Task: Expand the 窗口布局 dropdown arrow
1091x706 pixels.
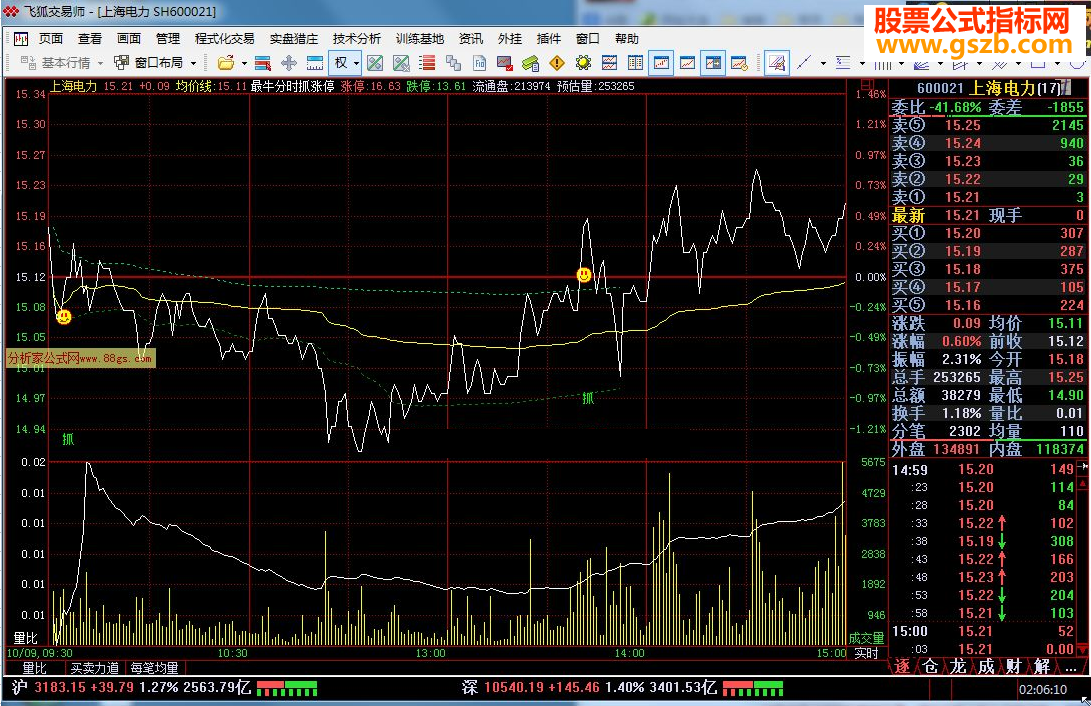Action: point(193,63)
